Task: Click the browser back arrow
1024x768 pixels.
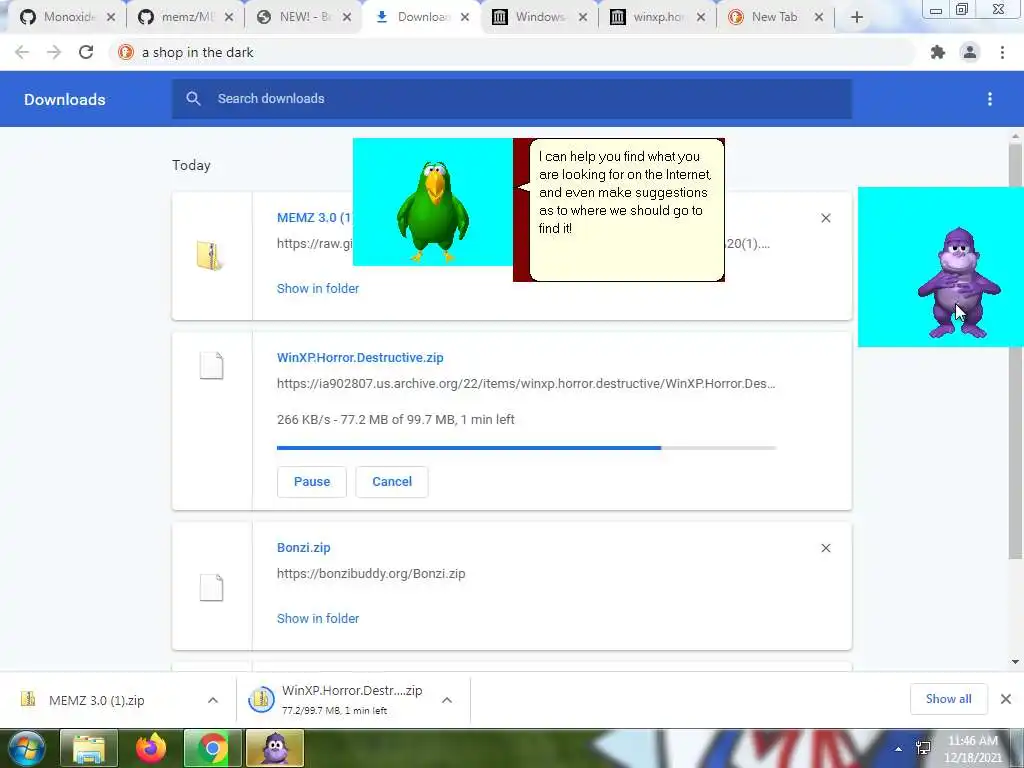Action: [22, 52]
